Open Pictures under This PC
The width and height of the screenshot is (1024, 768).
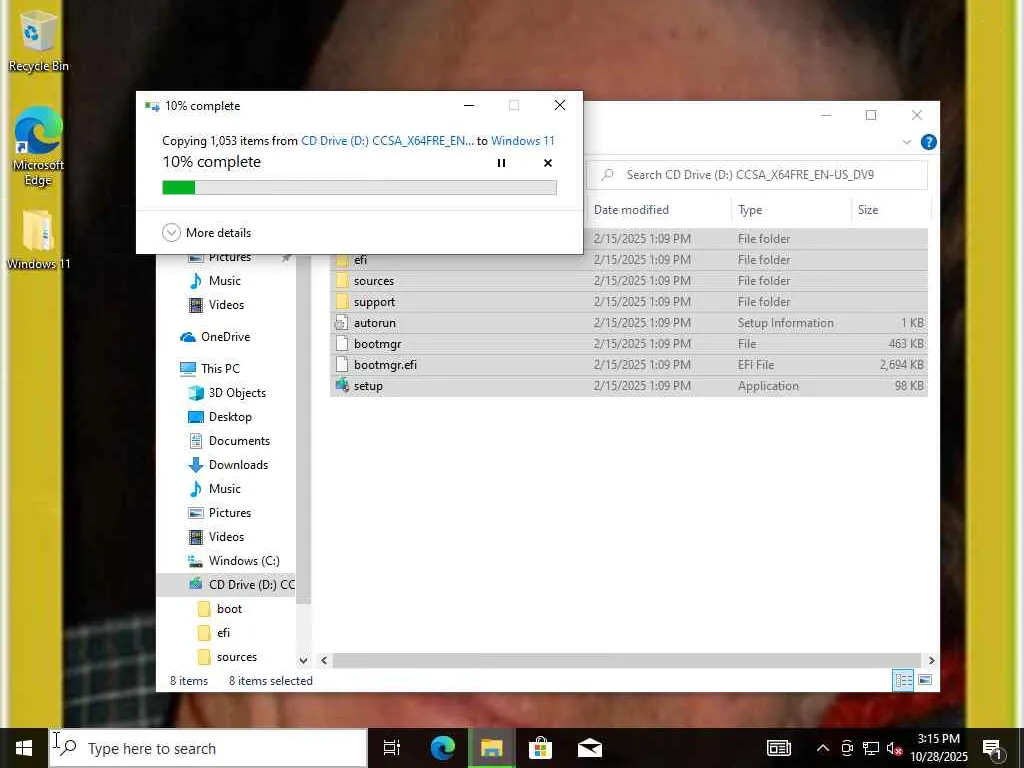pos(229,513)
